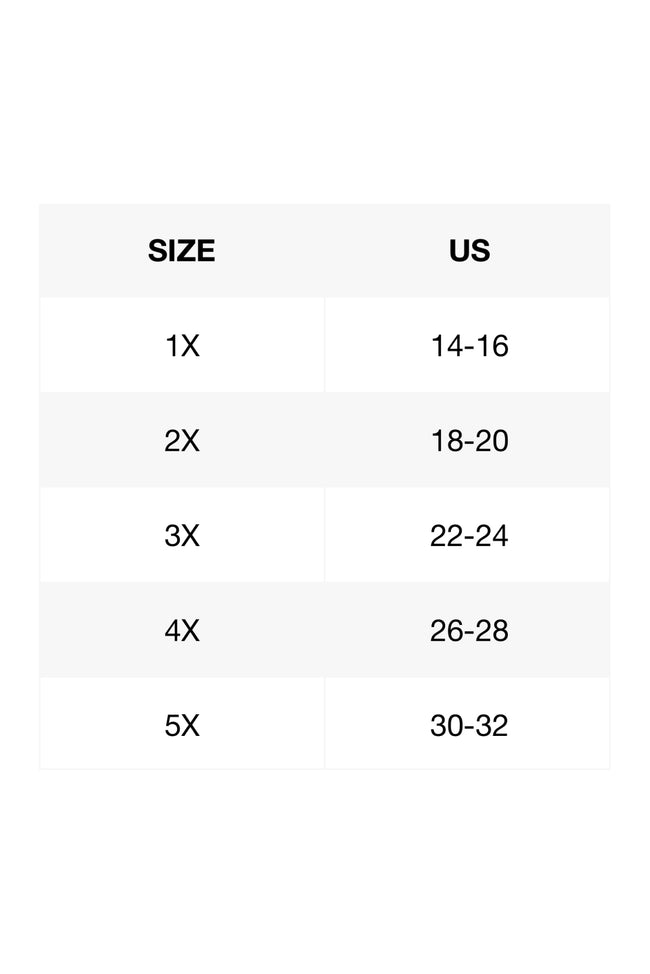Select the 3X size cell
This screenshot has height=974, width=650.
tap(182, 536)
